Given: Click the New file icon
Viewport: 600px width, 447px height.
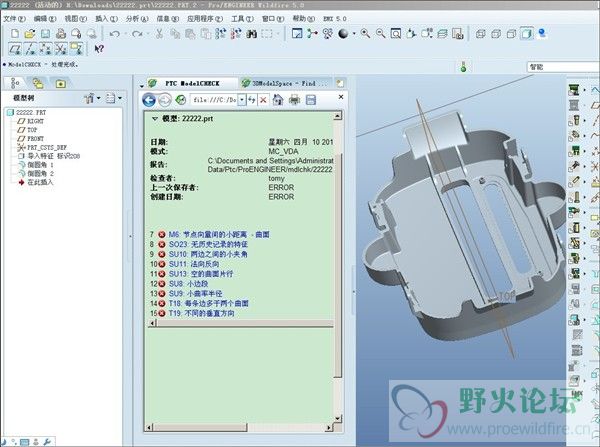Looking at the screenshot, I should [15, 34].
